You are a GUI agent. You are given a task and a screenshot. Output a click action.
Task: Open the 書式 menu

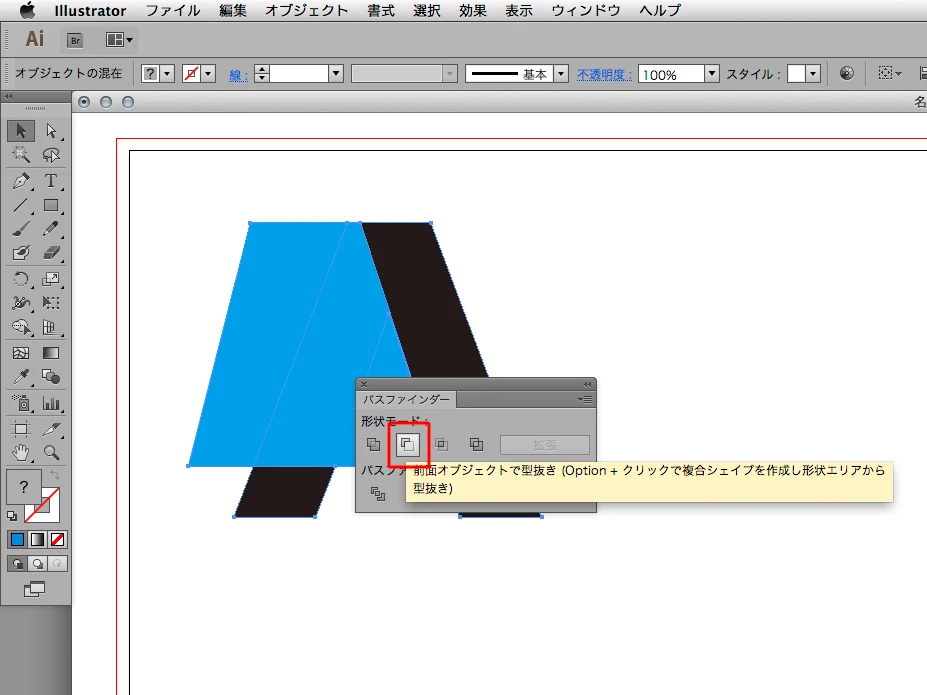pos(380,11)
